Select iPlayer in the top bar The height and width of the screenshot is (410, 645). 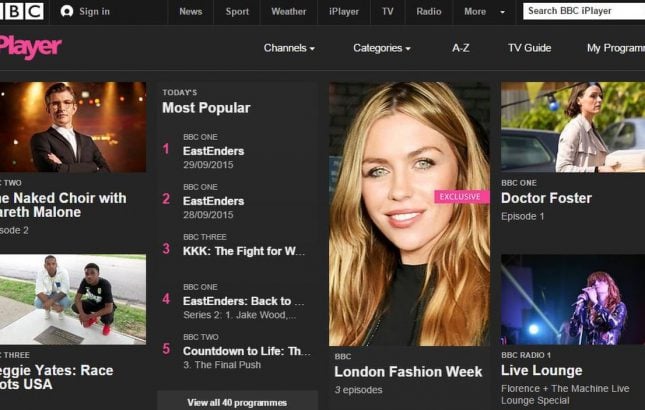click(344, 12)
